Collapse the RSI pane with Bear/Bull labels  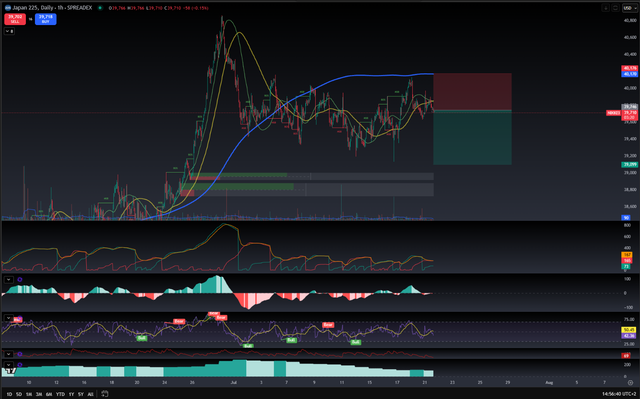9,317
